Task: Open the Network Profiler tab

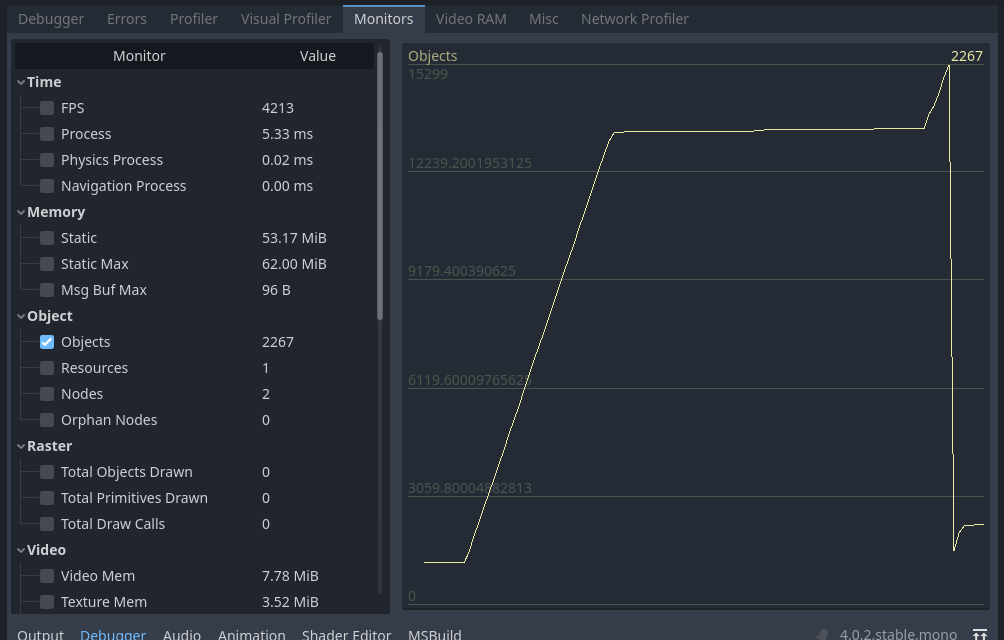Action: [x=634, y=18]
